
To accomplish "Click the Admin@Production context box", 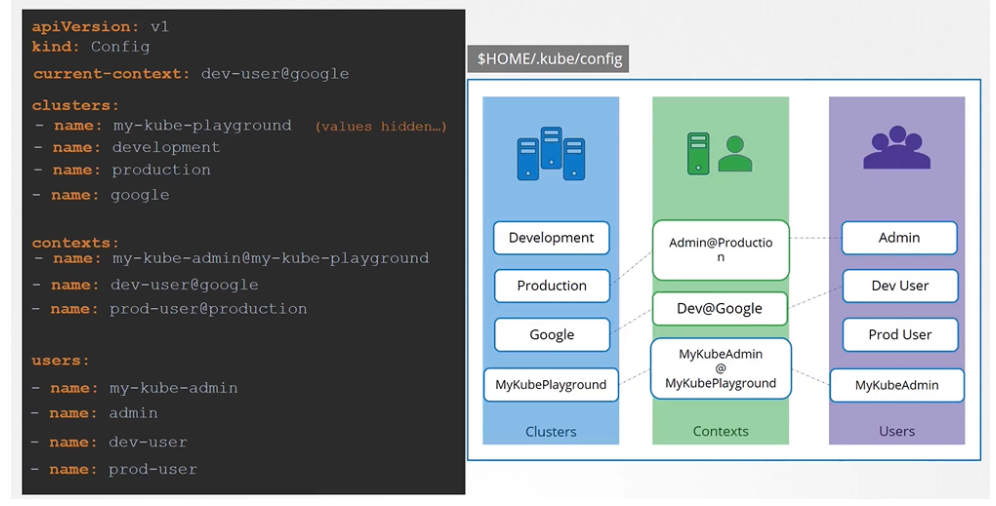I will [720, 250].
